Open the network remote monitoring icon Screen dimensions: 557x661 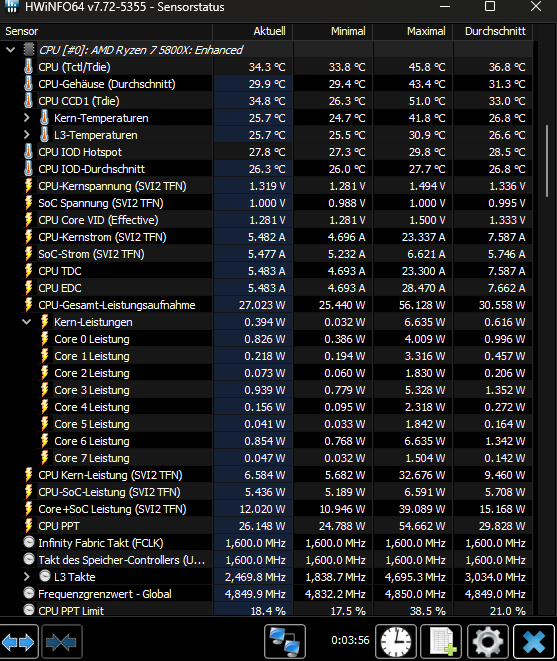tap(285, 642)
